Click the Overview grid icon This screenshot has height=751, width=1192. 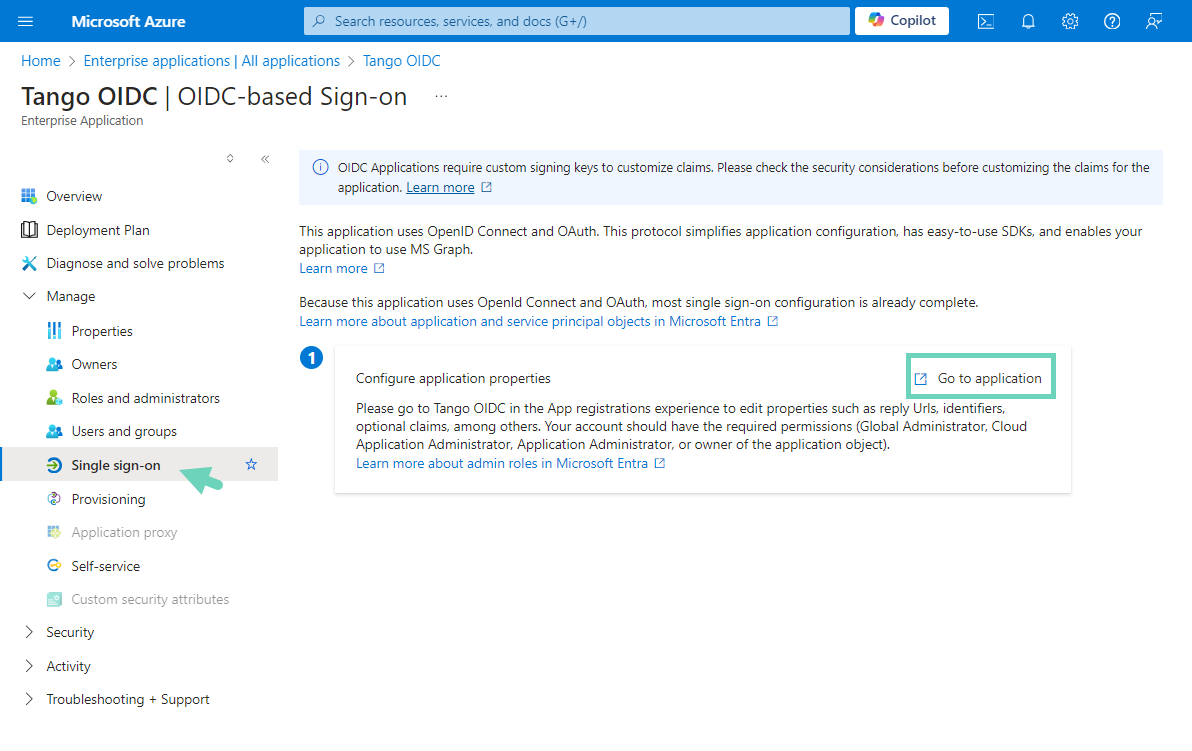click(29, 196)
